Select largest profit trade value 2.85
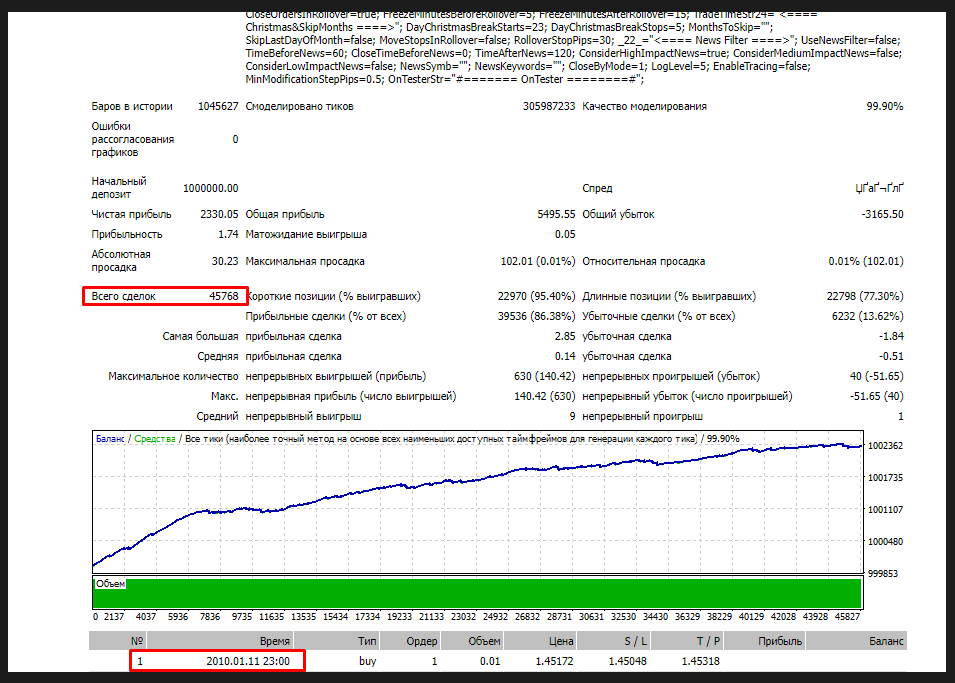955x683 pixels. (565, 336)
